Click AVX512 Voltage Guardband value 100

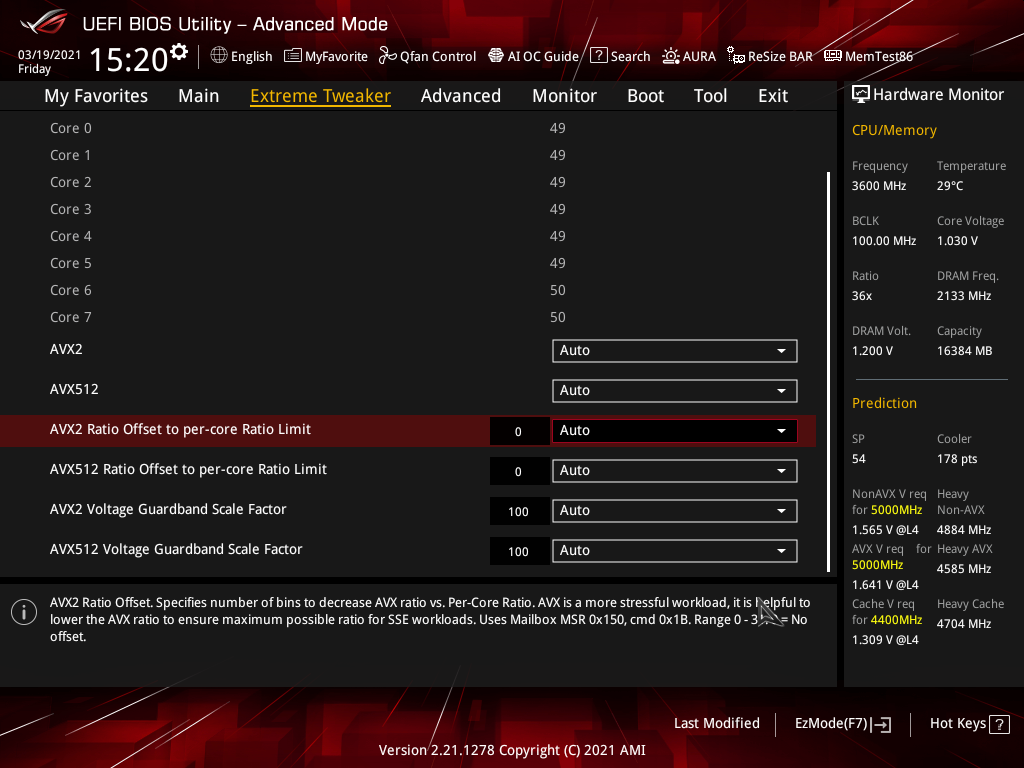pyautogui.click(x=519, y=552)
